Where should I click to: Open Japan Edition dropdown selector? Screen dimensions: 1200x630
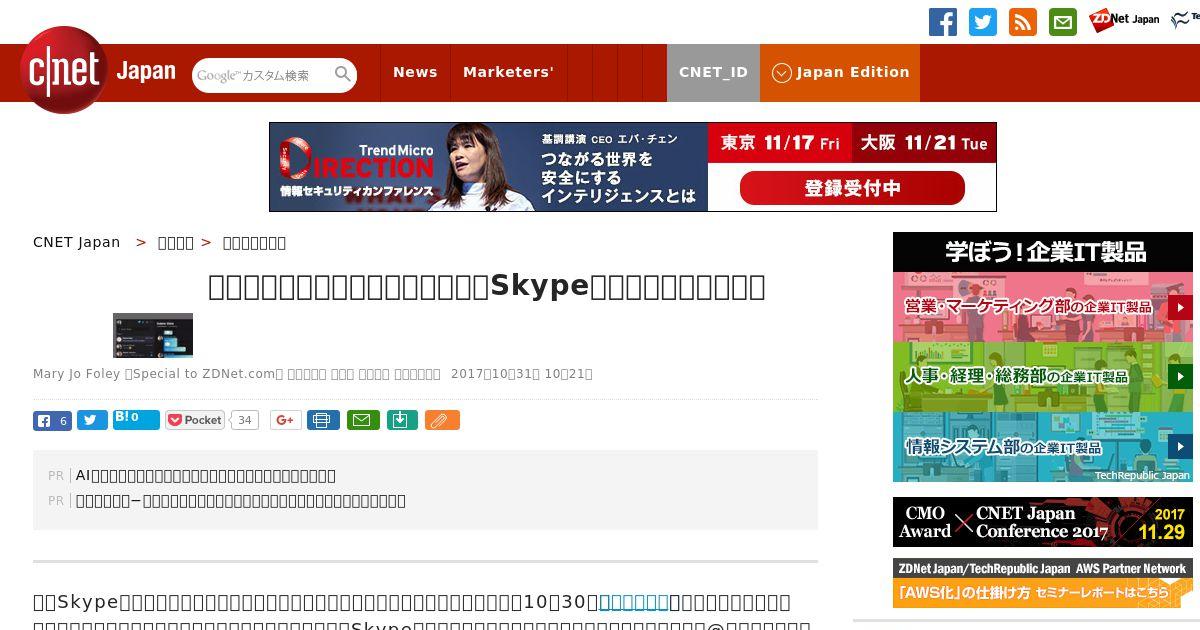(x=840, y=73)
